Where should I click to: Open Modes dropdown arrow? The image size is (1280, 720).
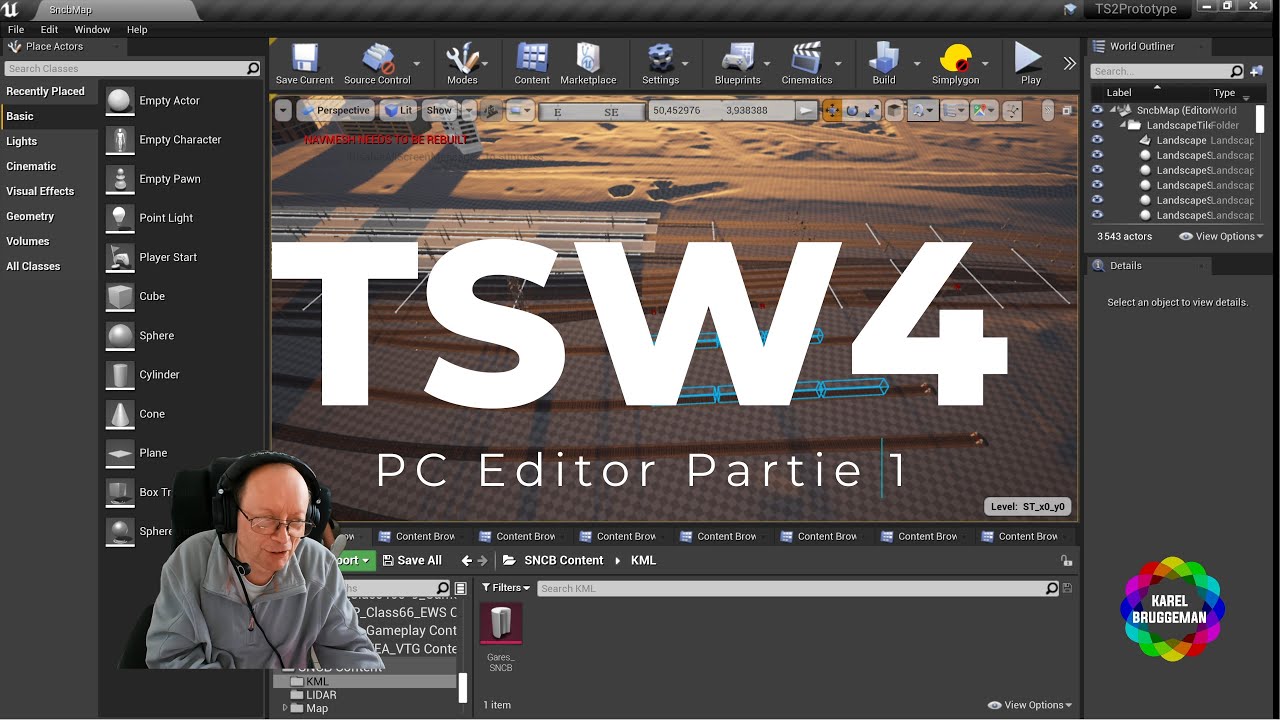pyautogui.click(x=487, y=64)
